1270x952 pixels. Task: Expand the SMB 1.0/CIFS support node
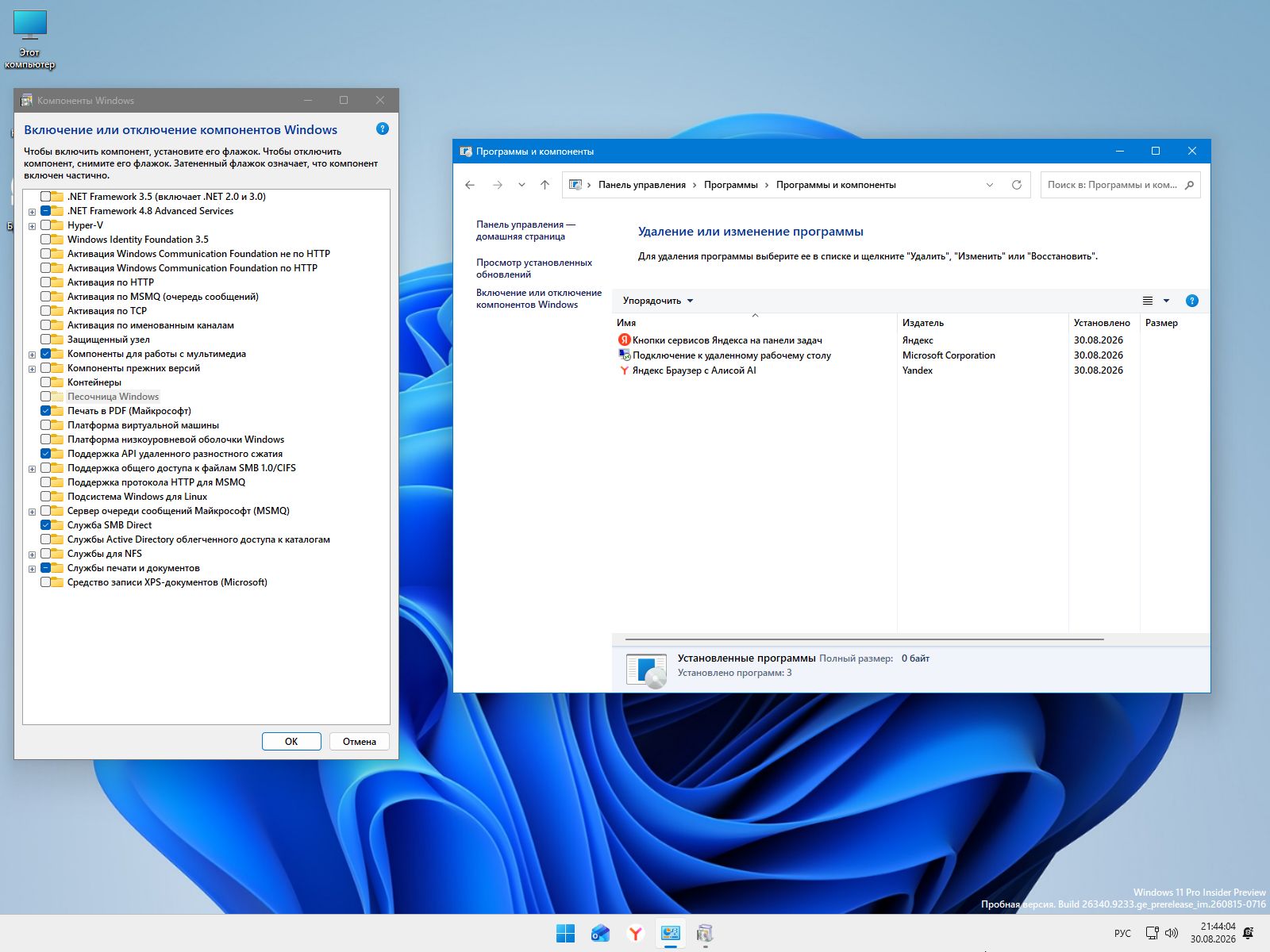pyautogui.click(x=32, y=469)
